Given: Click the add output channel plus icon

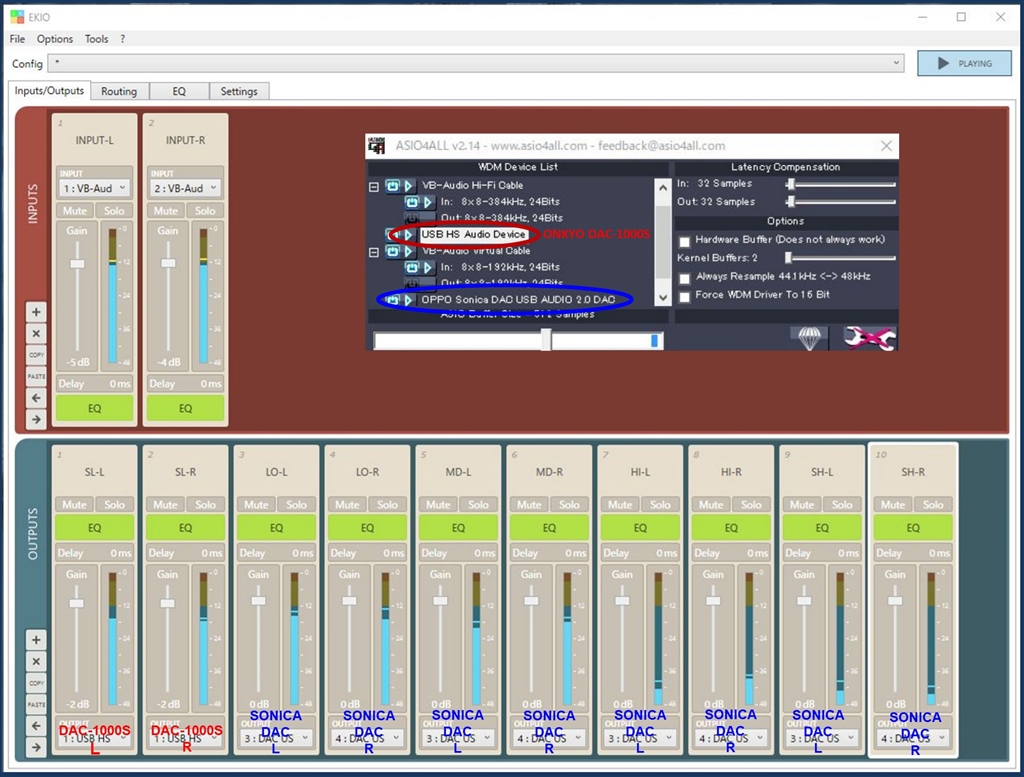Looking at the screenshot, I should pos(36,640).
